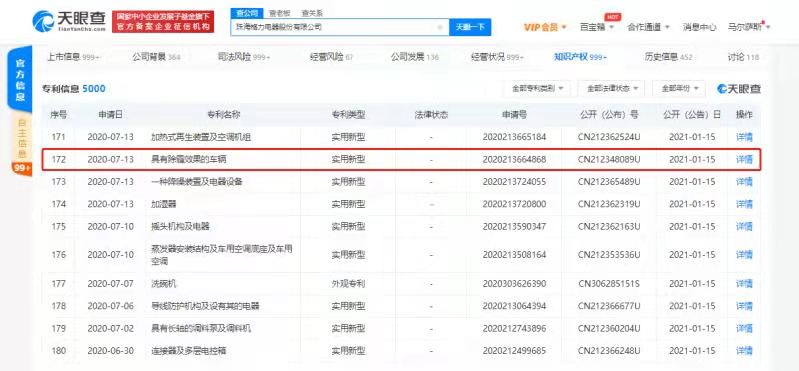Select the 官方信息 side tab
The height and width of the screenshot is (371, 799).
pos(20,81)
